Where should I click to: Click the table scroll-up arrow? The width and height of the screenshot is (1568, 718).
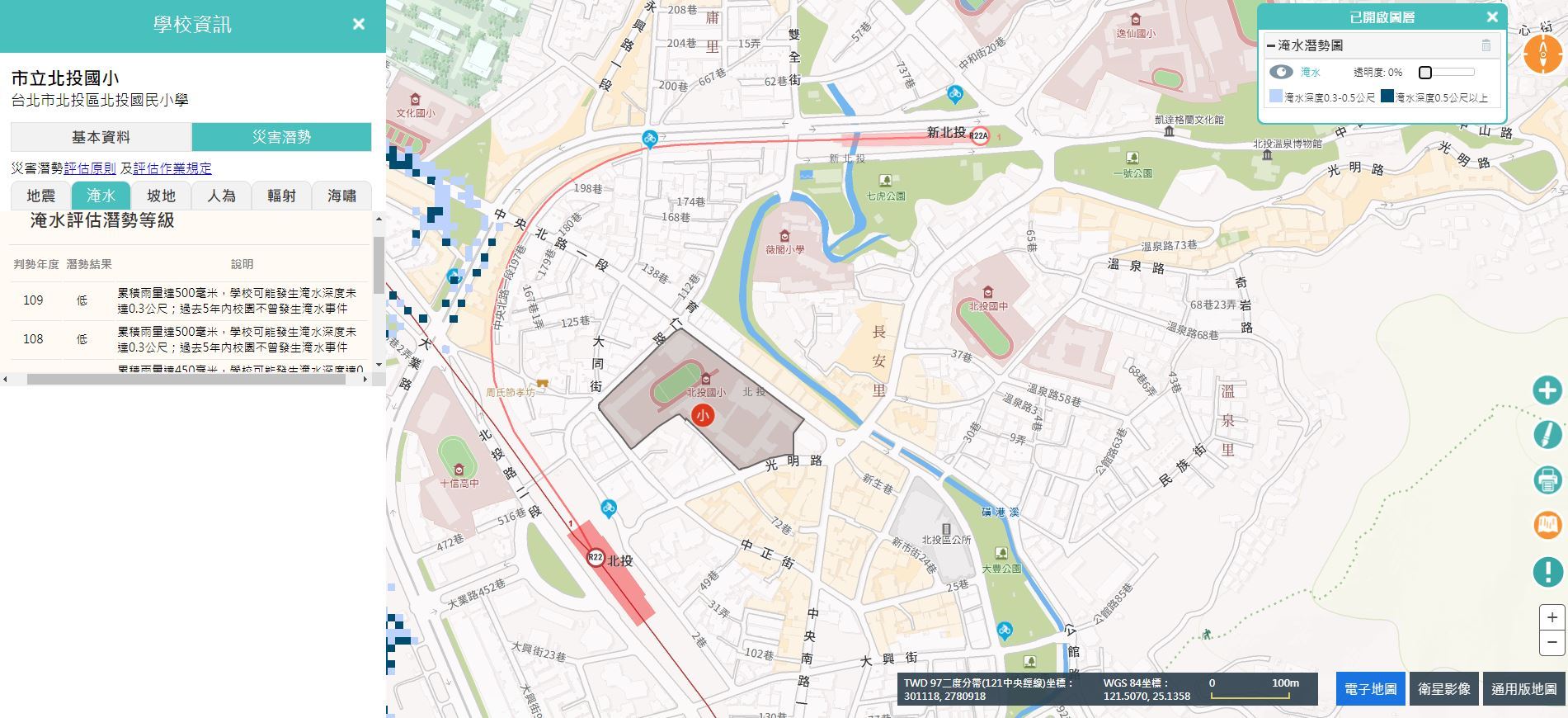[x=379, y=219]
